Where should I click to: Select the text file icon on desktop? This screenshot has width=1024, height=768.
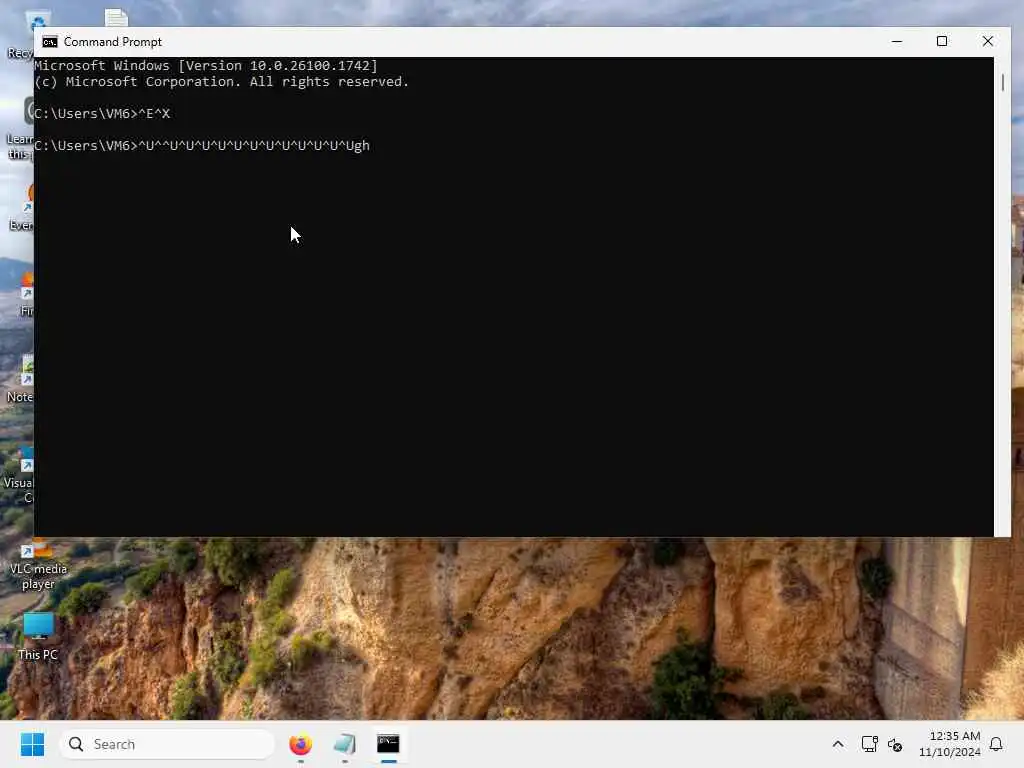tap(116, 18)
